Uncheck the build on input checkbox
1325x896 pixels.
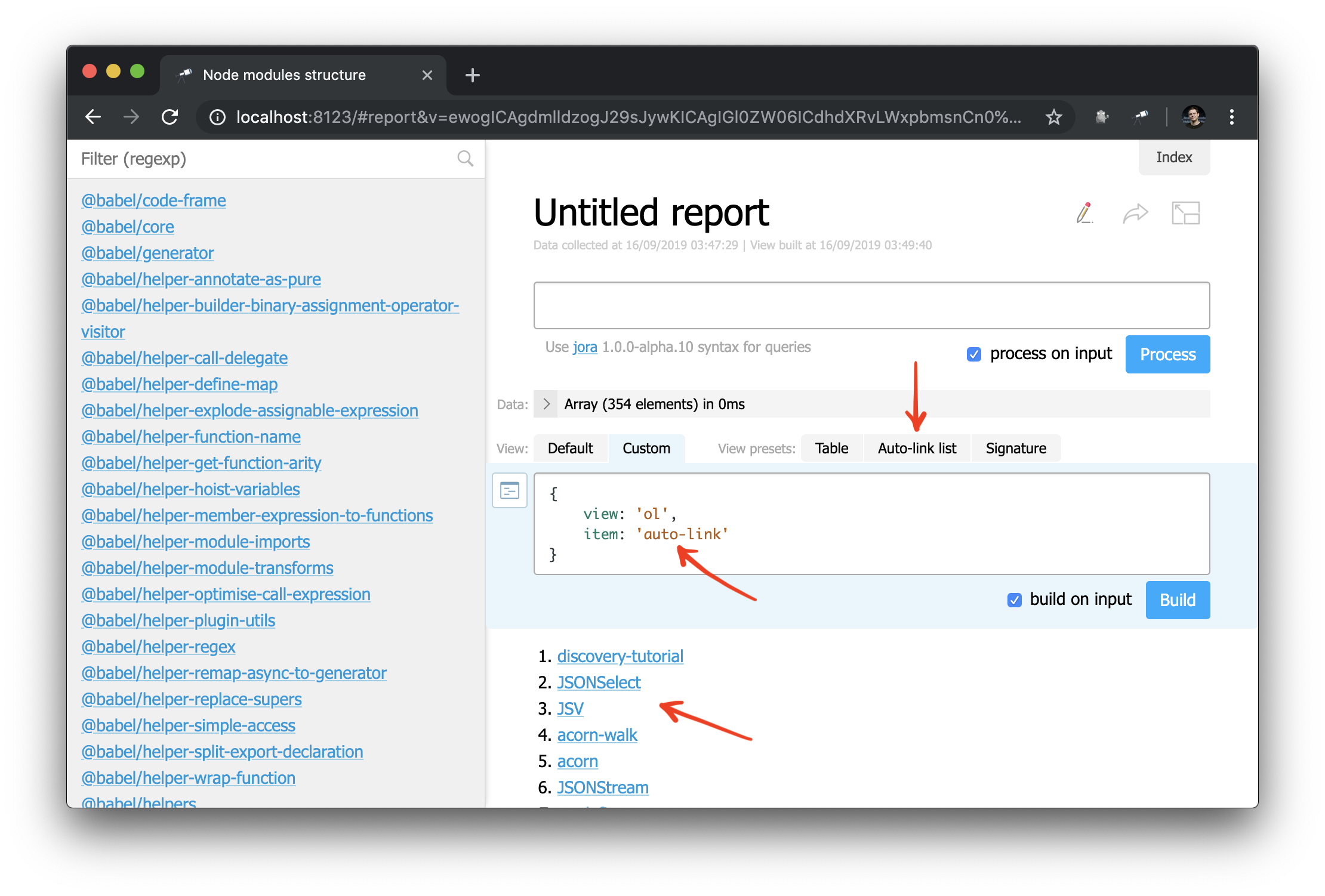pos(1014,600)
